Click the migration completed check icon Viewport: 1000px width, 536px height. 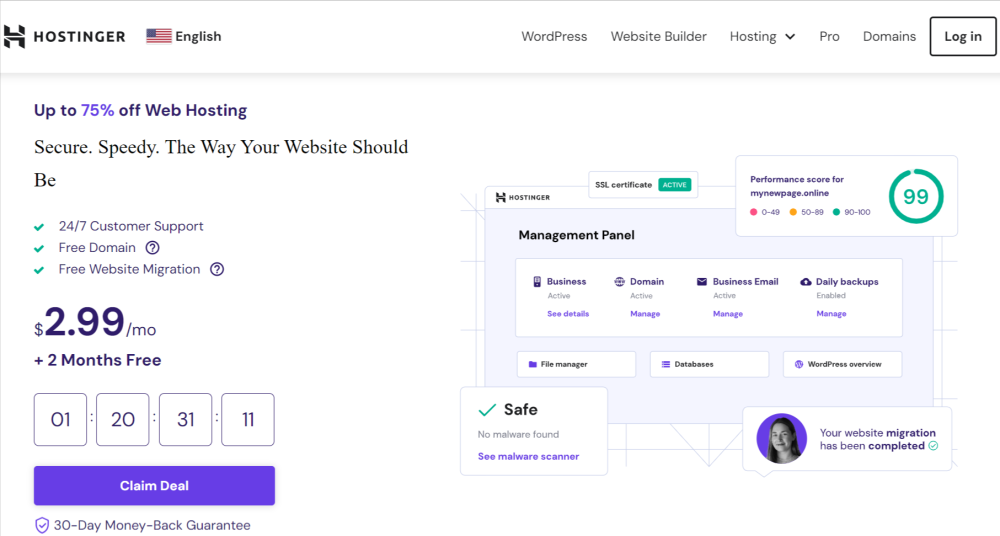[x=933, y=446]
